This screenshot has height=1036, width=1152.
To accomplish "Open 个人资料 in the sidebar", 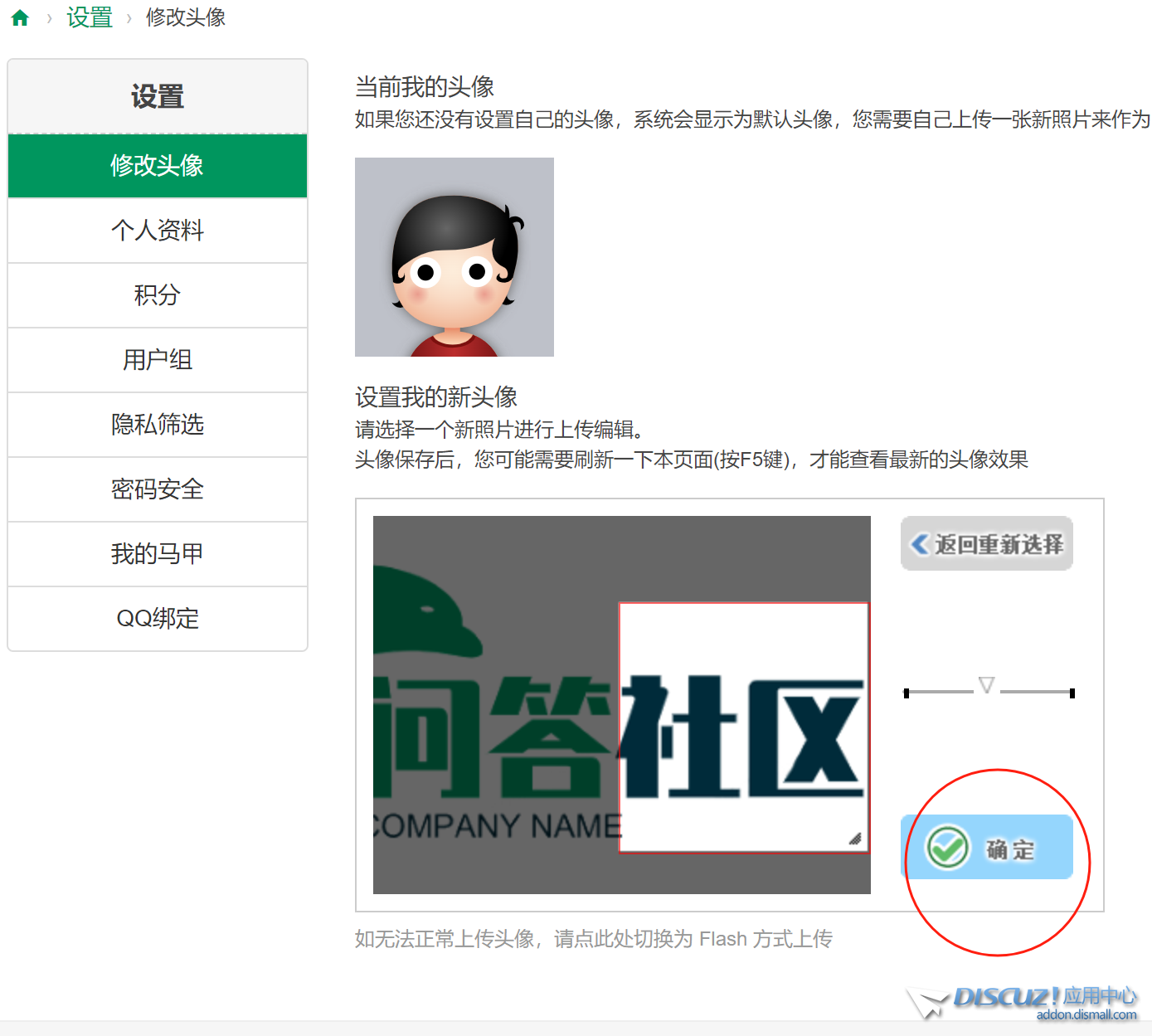I will (158, 231).
